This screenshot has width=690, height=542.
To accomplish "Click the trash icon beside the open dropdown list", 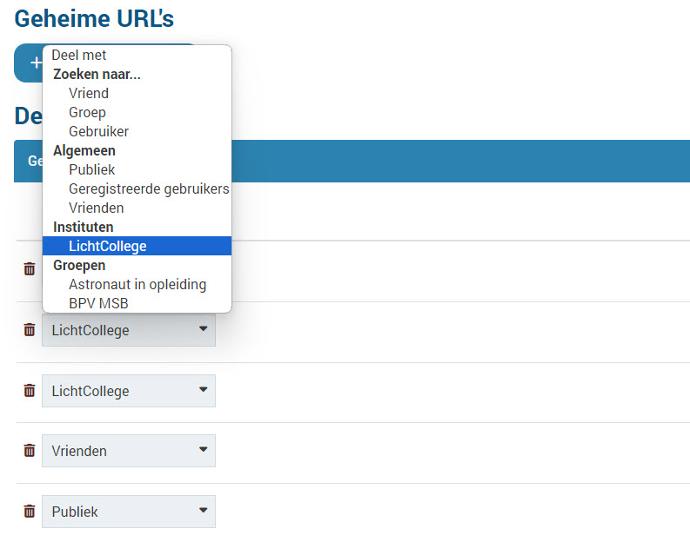I will coord(29,268).
